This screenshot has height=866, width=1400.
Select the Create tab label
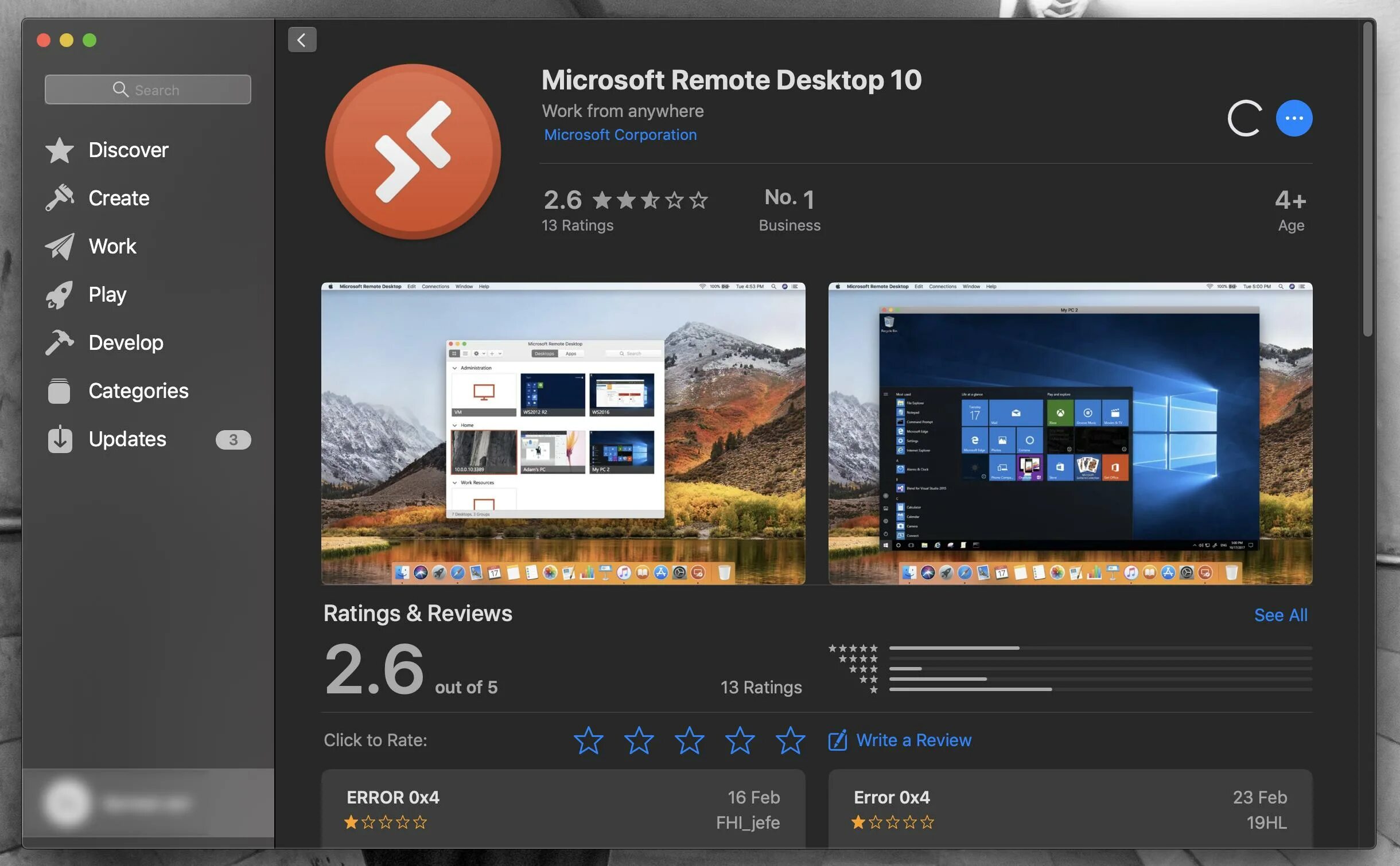pyautogui.click(x=119, y=198)
